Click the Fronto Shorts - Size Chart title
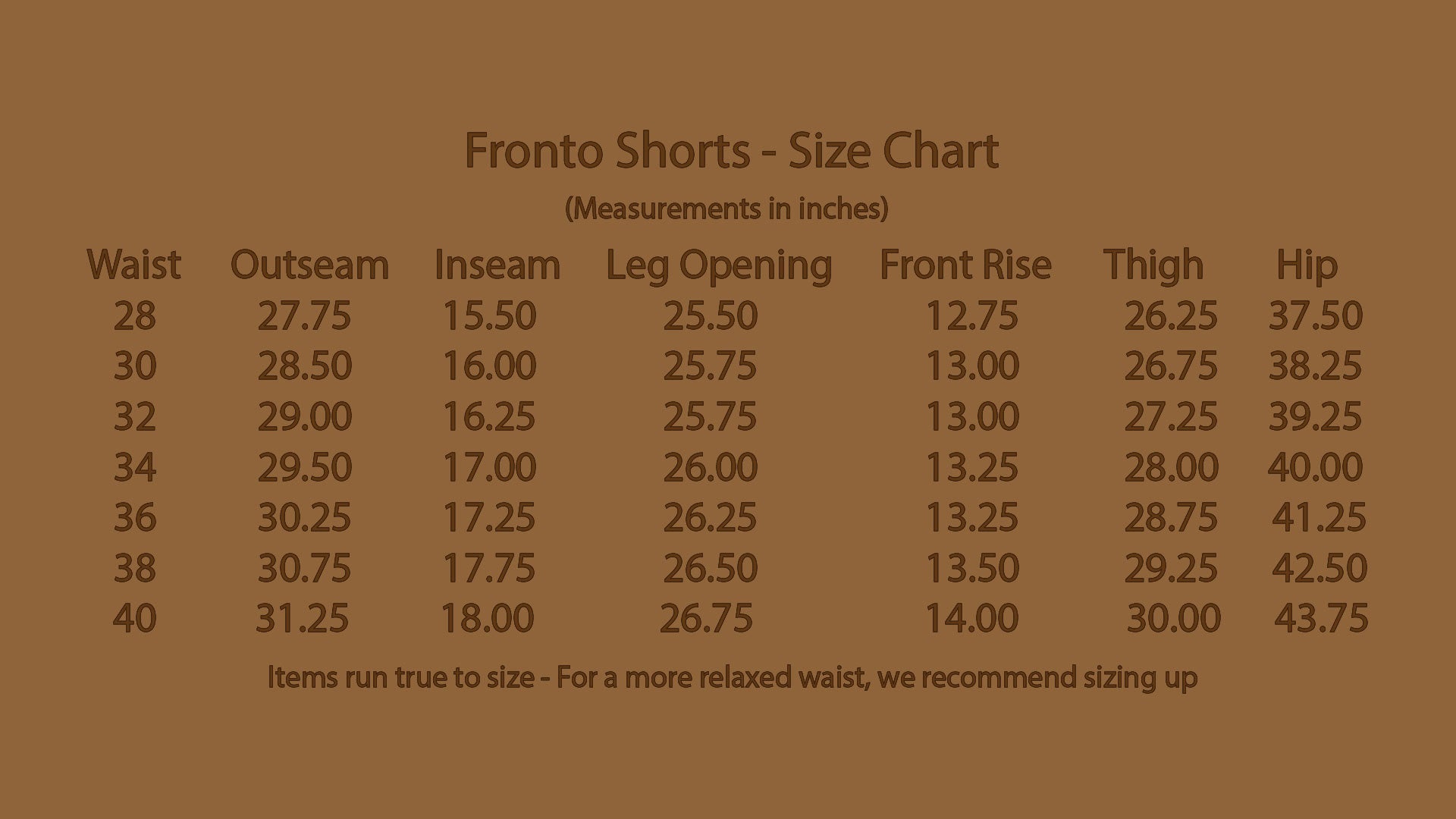Image resolution: width=1456 pixels, height=819 pixels. coord(731,150)
